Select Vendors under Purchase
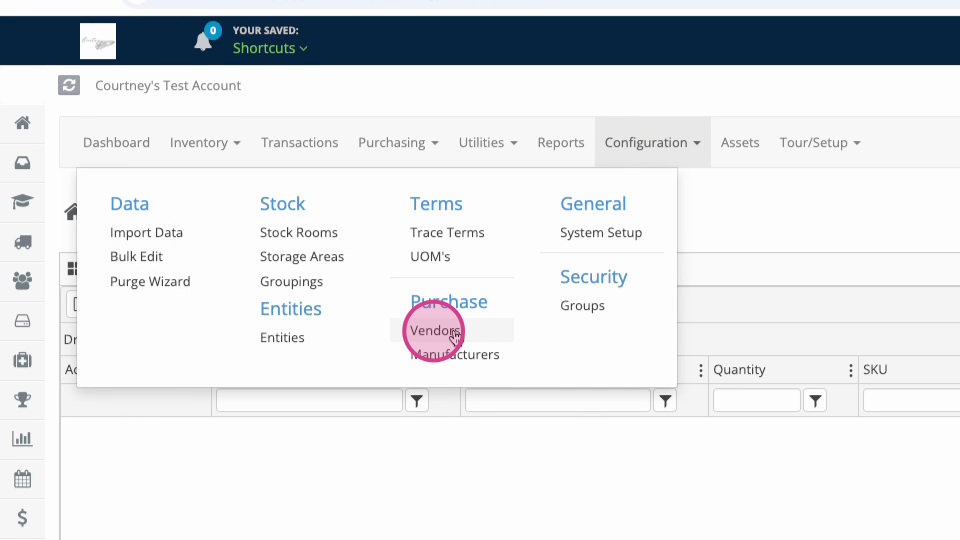Viewport: 960px width, 540px height. 435,331
